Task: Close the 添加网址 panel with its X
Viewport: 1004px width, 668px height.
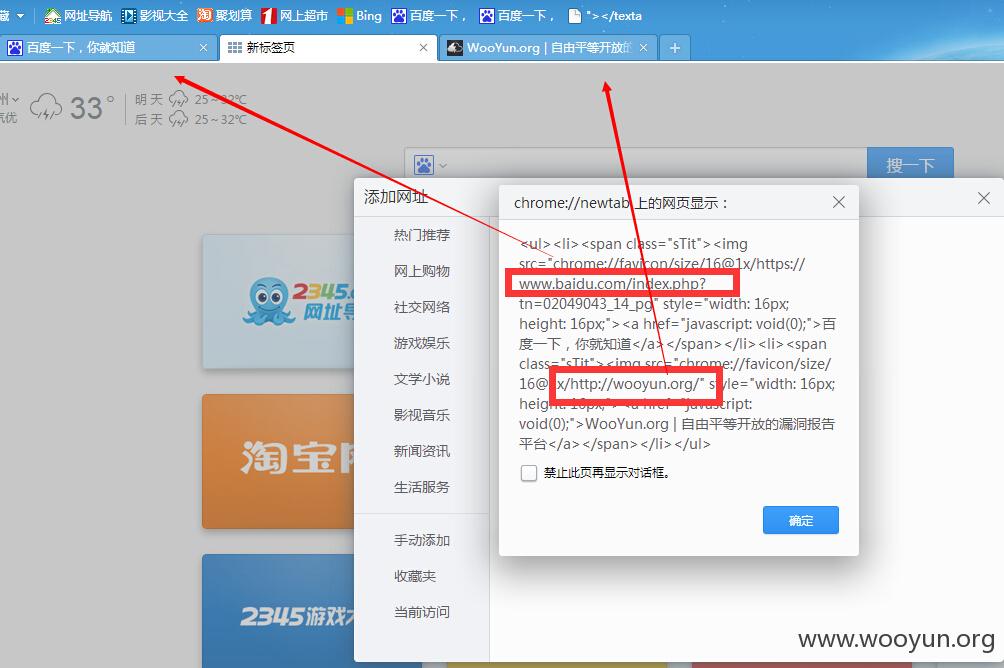Action: click(984, 198)
